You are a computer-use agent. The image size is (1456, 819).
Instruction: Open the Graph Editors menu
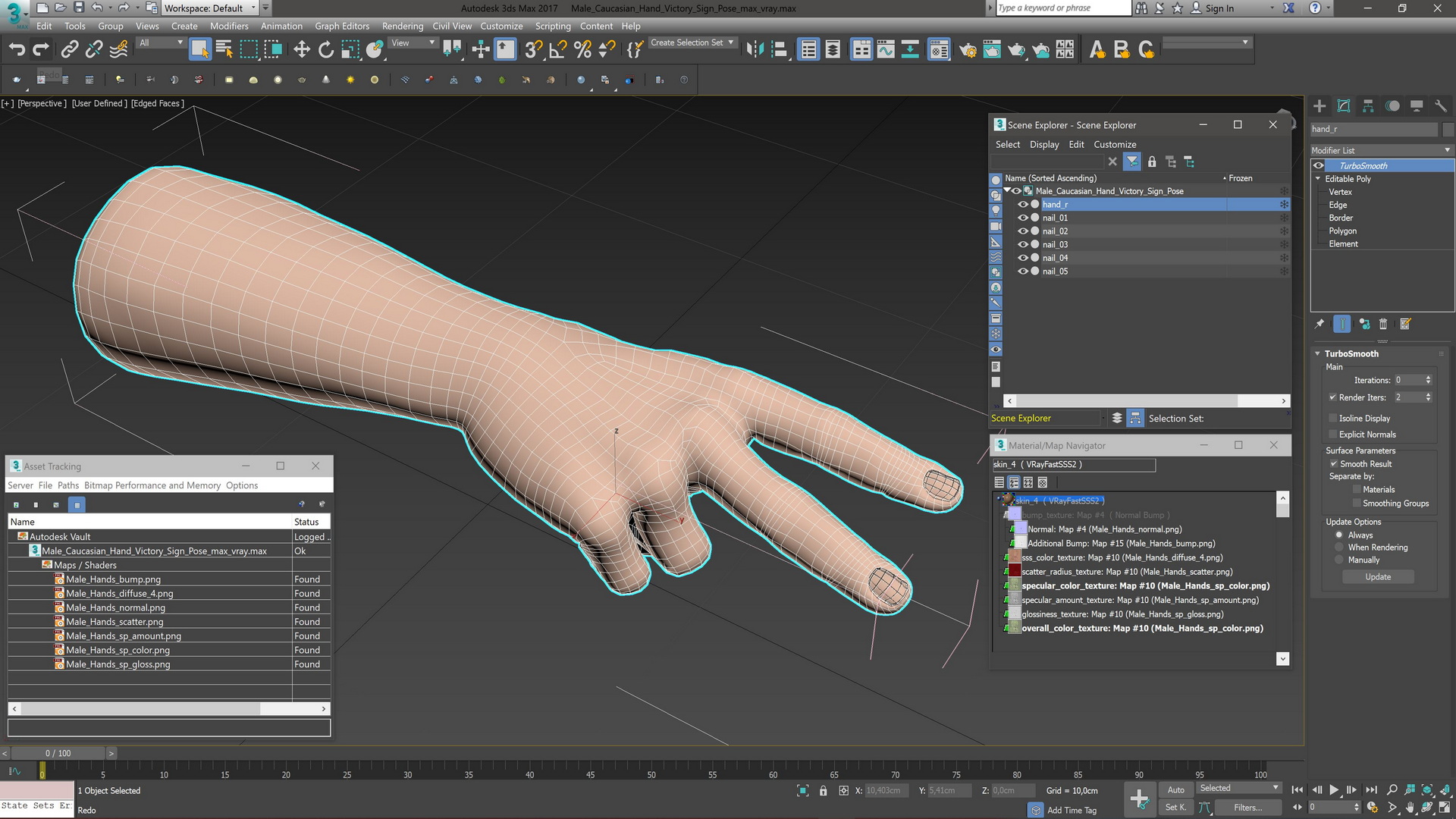[342, 26]
